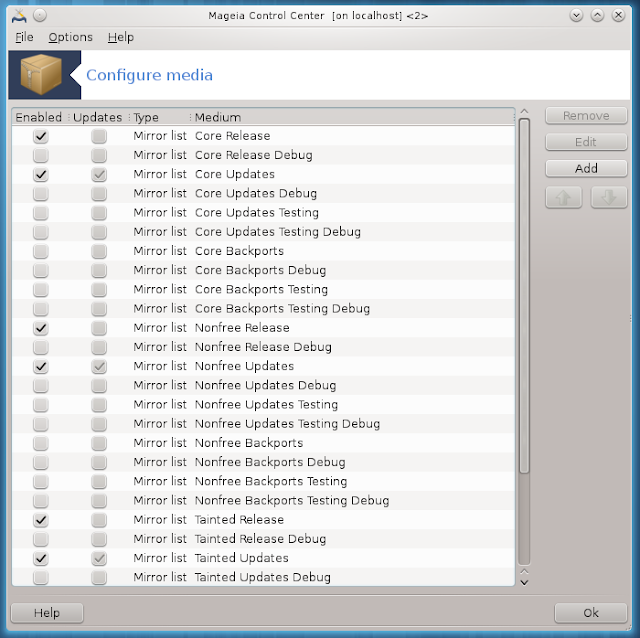This screenshot has width=640, height=638.
Task: Select the Core Backports Debug row
Action: click(x=263, y=270)
